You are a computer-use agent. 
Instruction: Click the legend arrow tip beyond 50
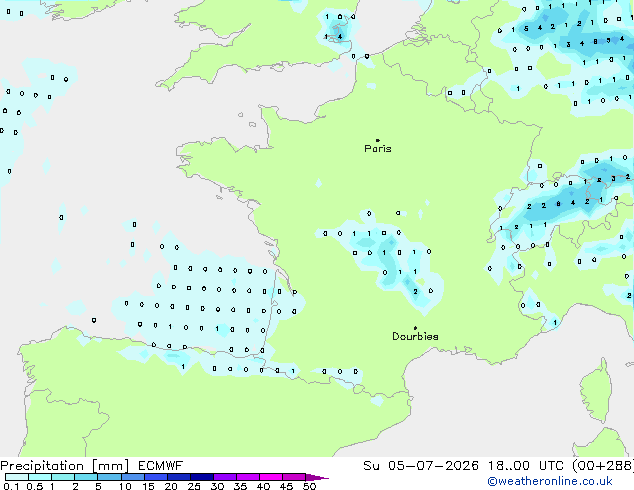pos(319,478)
